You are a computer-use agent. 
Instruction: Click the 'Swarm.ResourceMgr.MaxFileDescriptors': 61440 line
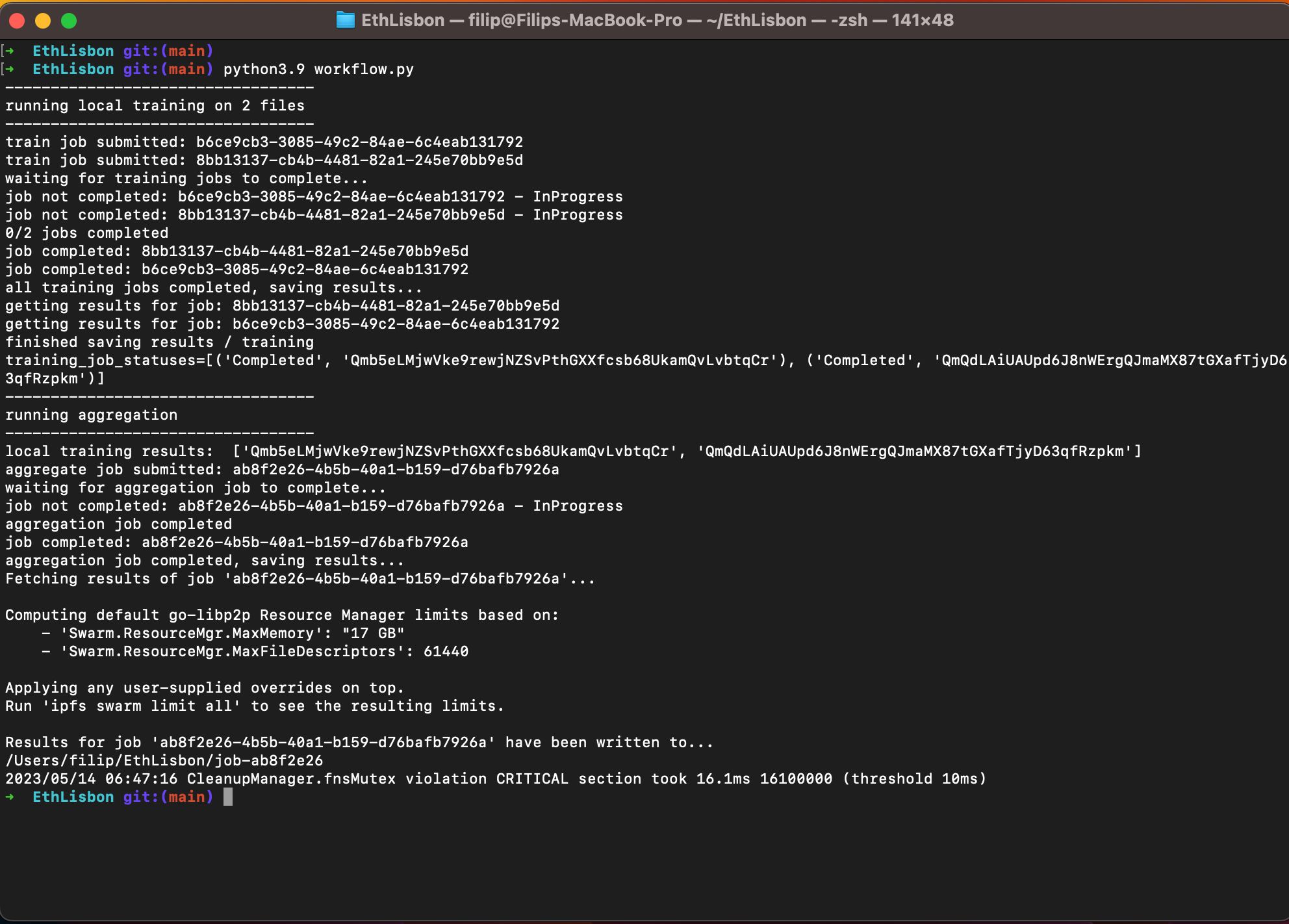(255, 651)
